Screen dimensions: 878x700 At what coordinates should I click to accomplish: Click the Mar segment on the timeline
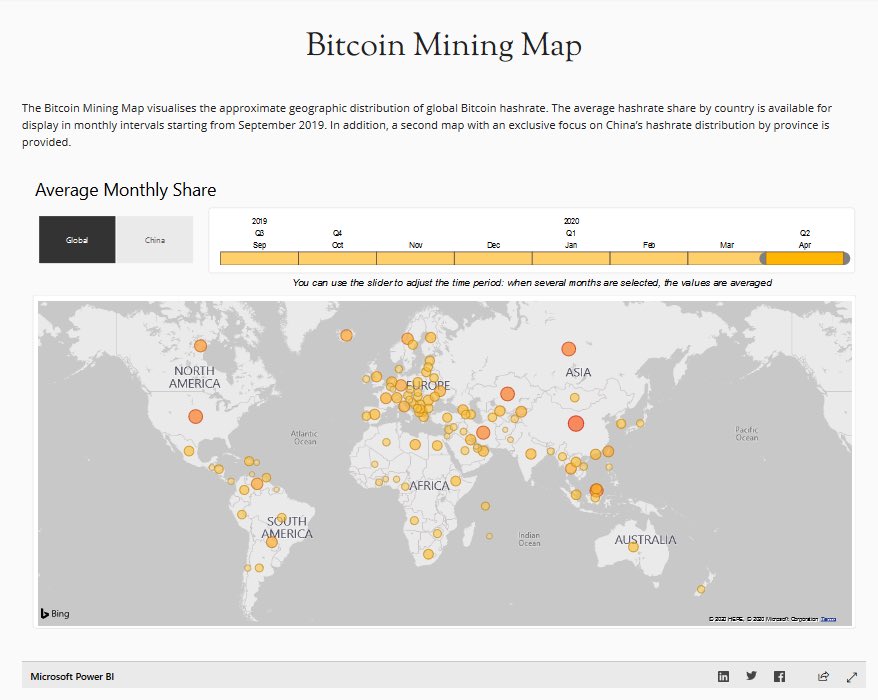[725, 257]
